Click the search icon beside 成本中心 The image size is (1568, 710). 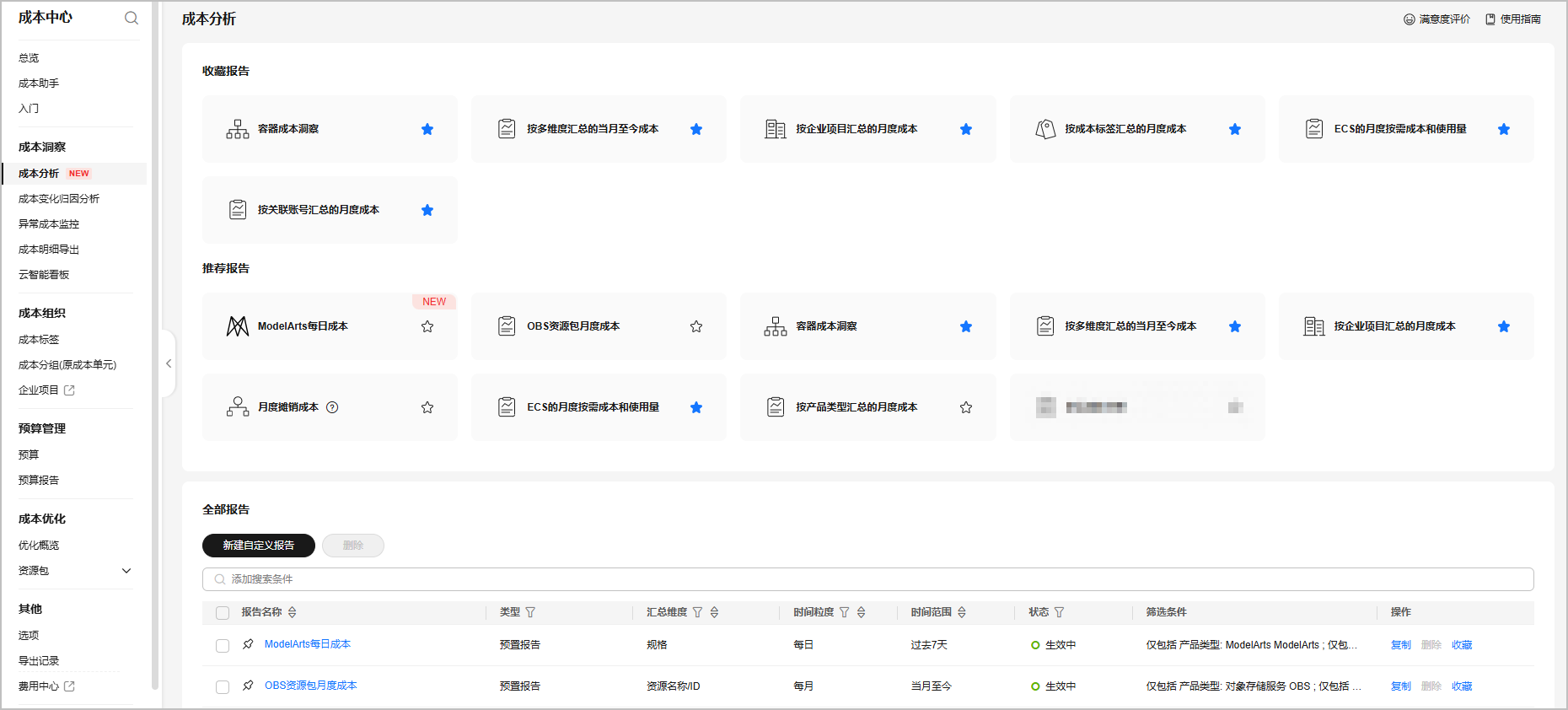point(131,18)
